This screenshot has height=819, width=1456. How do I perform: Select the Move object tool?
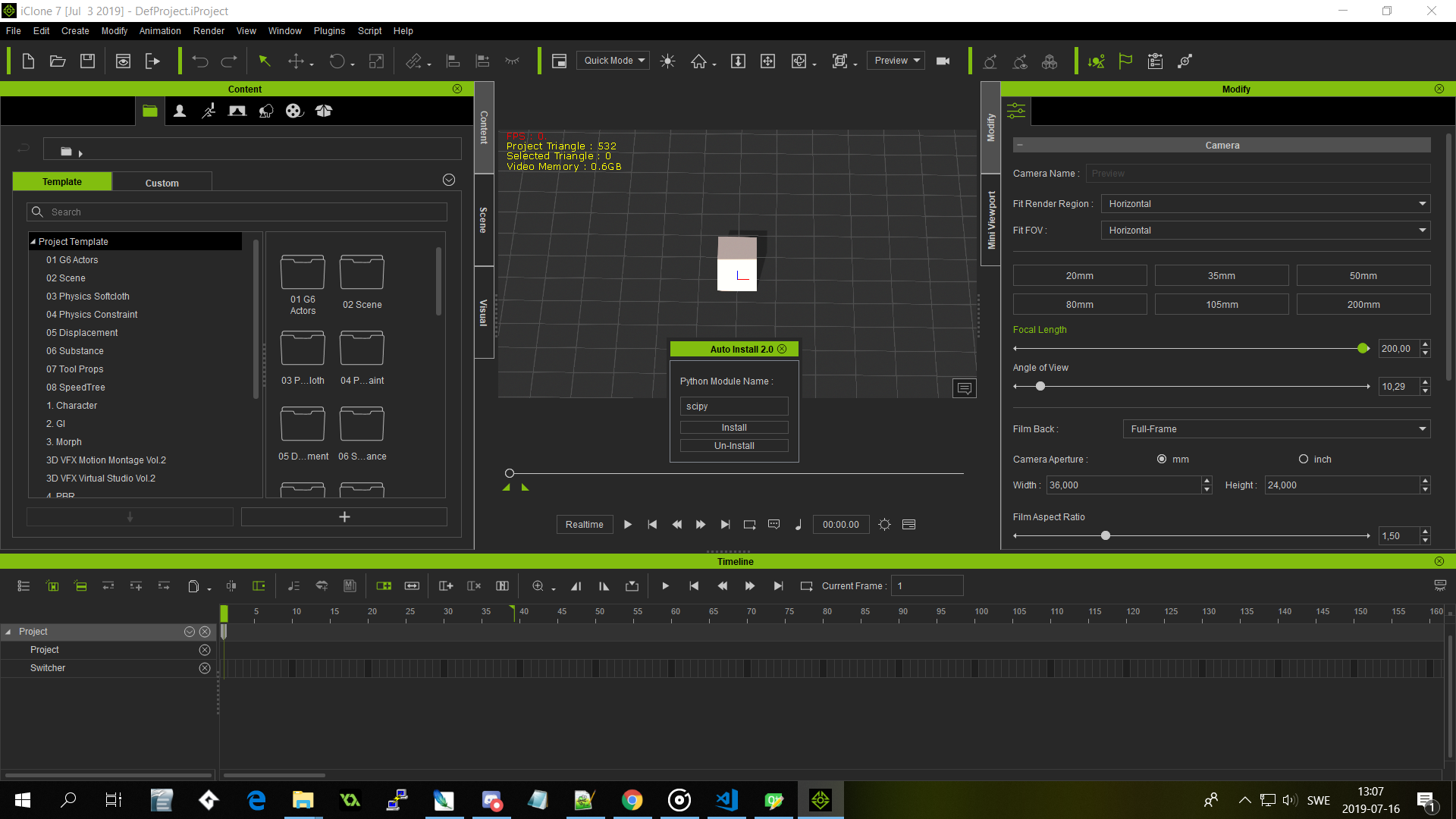(296, 61)
